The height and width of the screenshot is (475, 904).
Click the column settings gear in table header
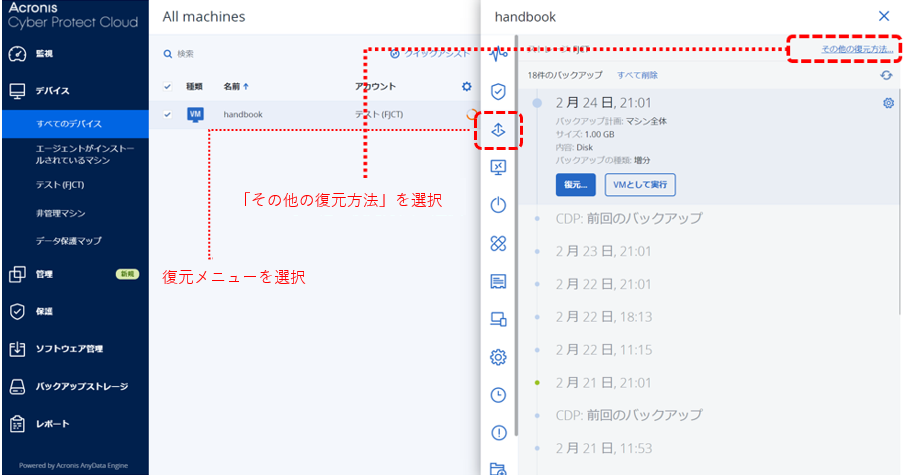coord(466,87)
